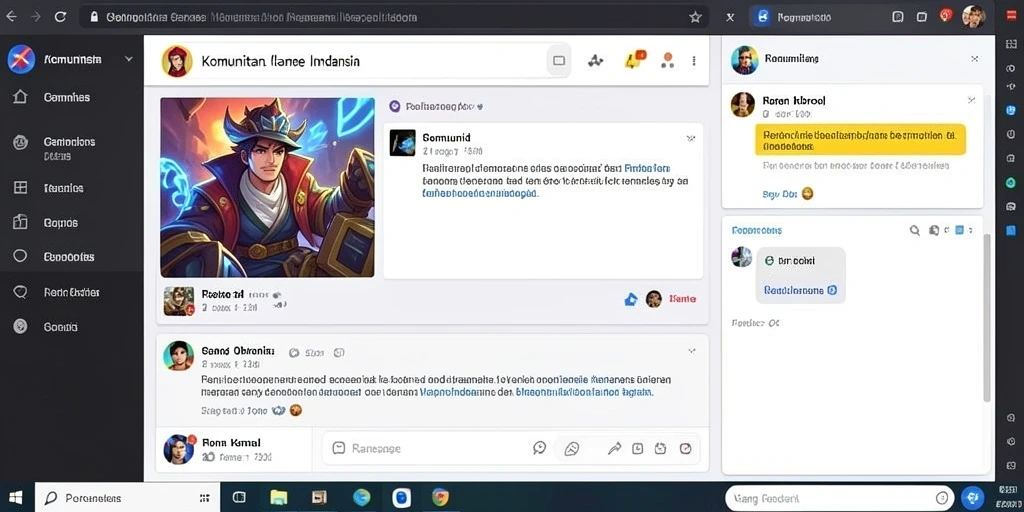1024x512 pixels.
Task: Collapse the Gennd Obronias post with its corner icon
Action: [x=692, y=351]
